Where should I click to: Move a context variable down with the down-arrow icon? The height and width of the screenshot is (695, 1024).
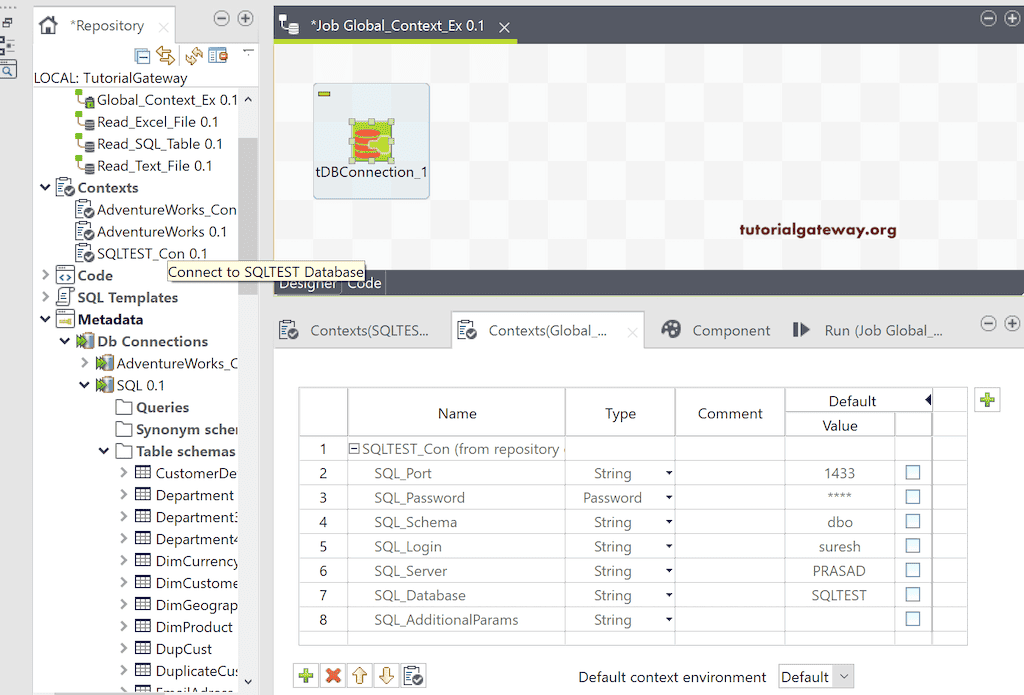coord(387,676)
